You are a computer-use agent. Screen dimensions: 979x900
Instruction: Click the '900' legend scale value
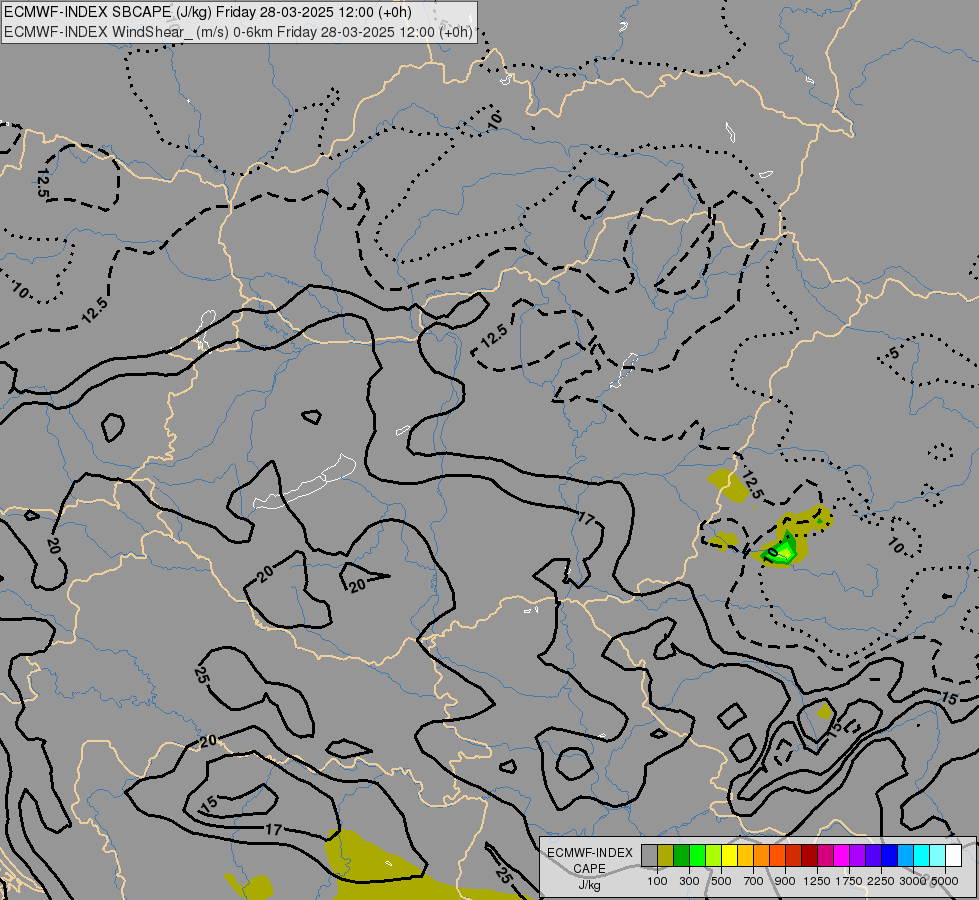pos(785,881)
